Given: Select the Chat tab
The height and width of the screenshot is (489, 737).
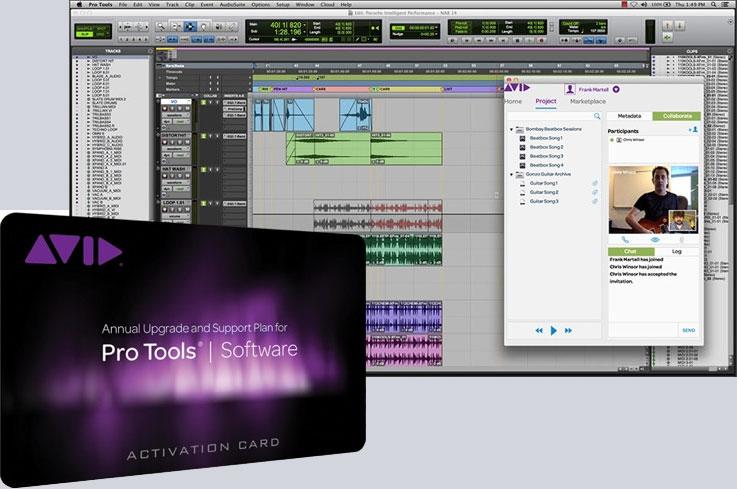Looking at the screenshot, I should (630, 252).
